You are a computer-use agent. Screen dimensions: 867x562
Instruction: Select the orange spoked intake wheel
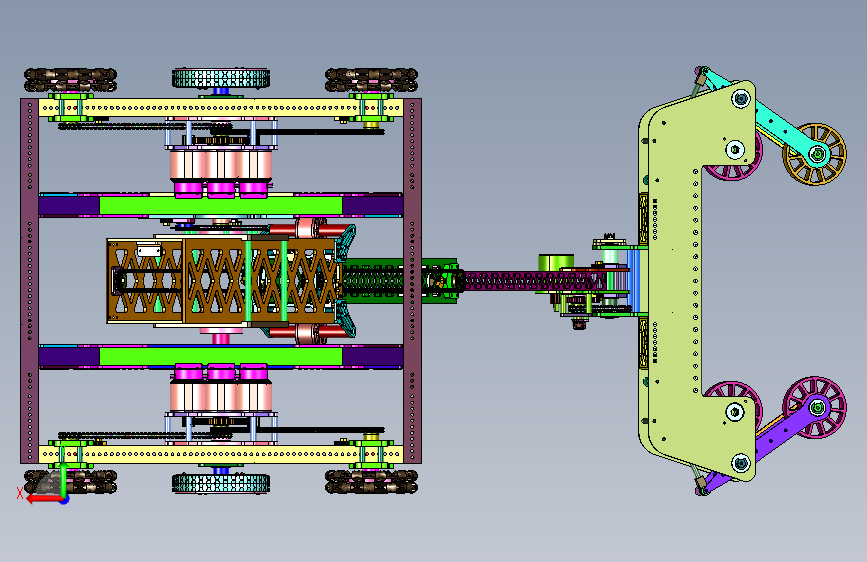point(814,154)
